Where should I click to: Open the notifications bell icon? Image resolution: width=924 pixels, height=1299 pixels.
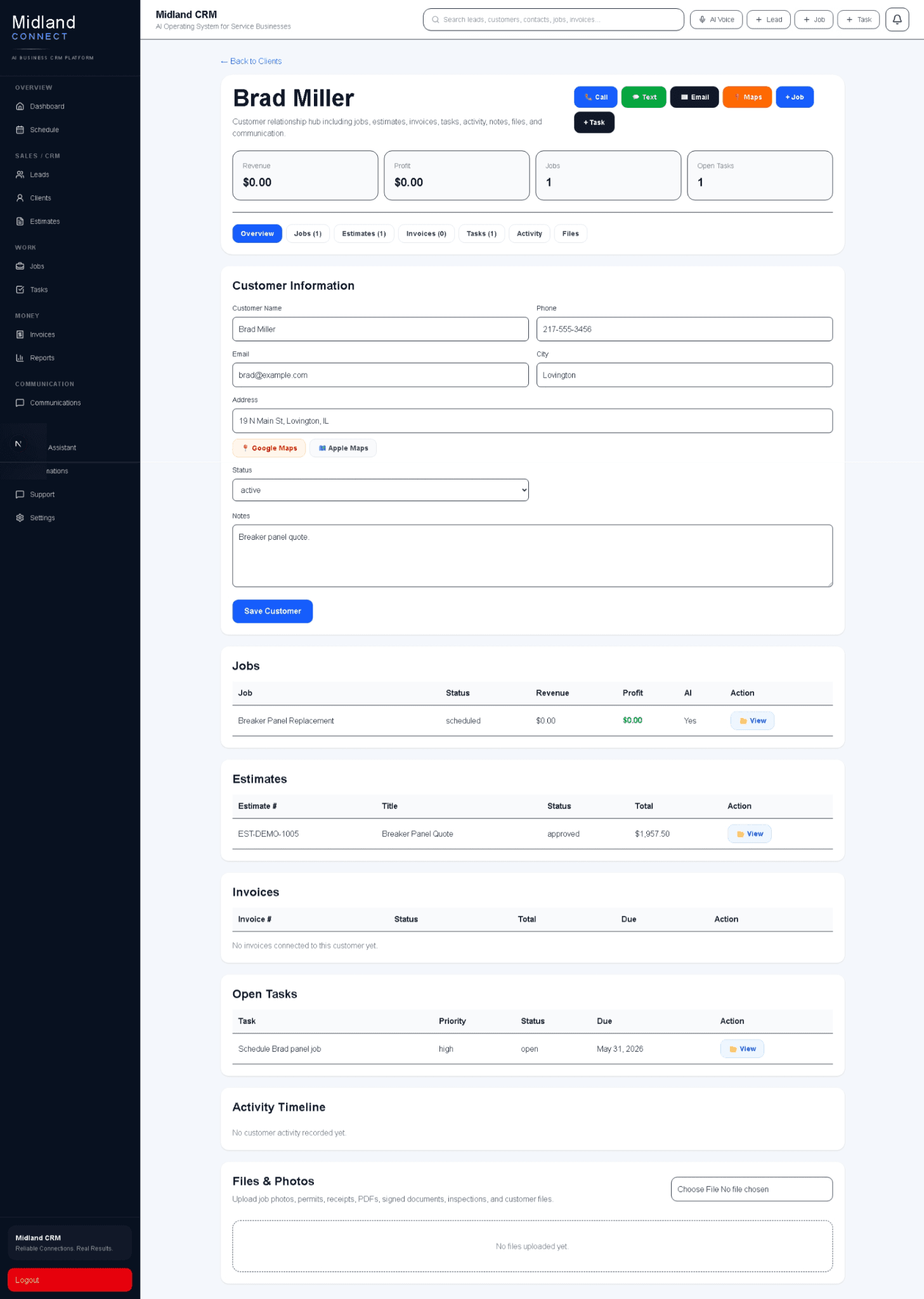point(897,20)
